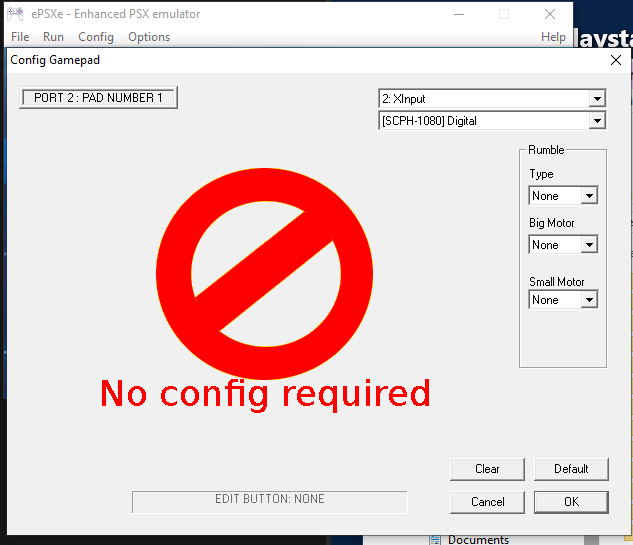Image resolution: width=633 pixels, height=545 pixels.
Task: Close the Config Gamepad dialog
Action: (616, 60)
